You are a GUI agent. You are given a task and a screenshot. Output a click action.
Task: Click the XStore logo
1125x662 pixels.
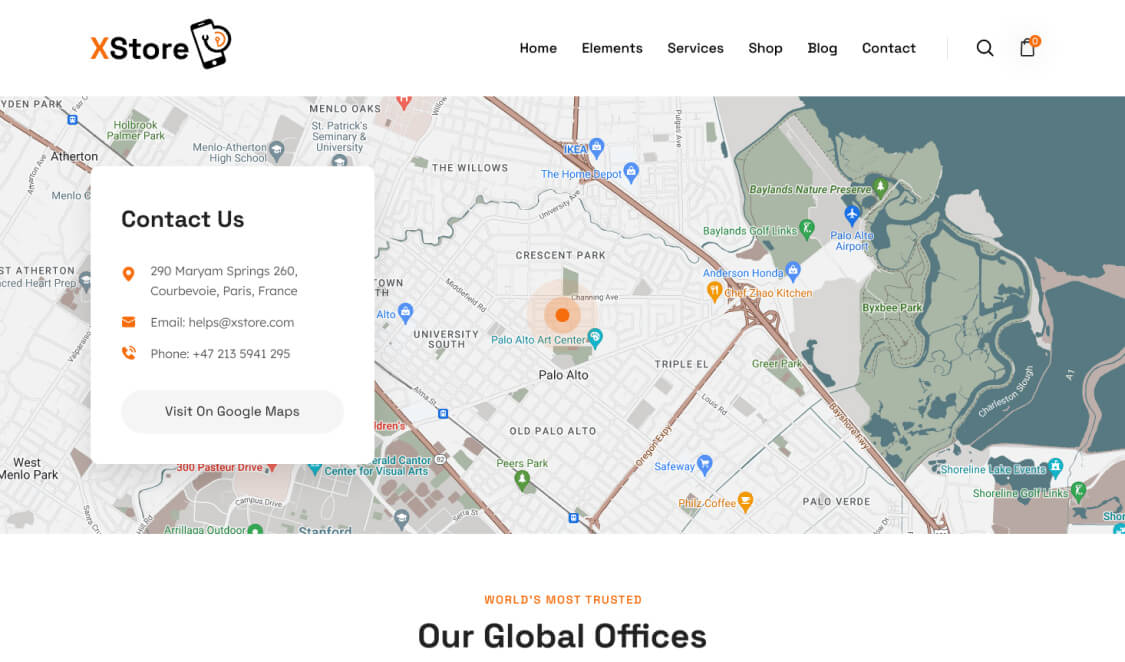click(161, 44)
